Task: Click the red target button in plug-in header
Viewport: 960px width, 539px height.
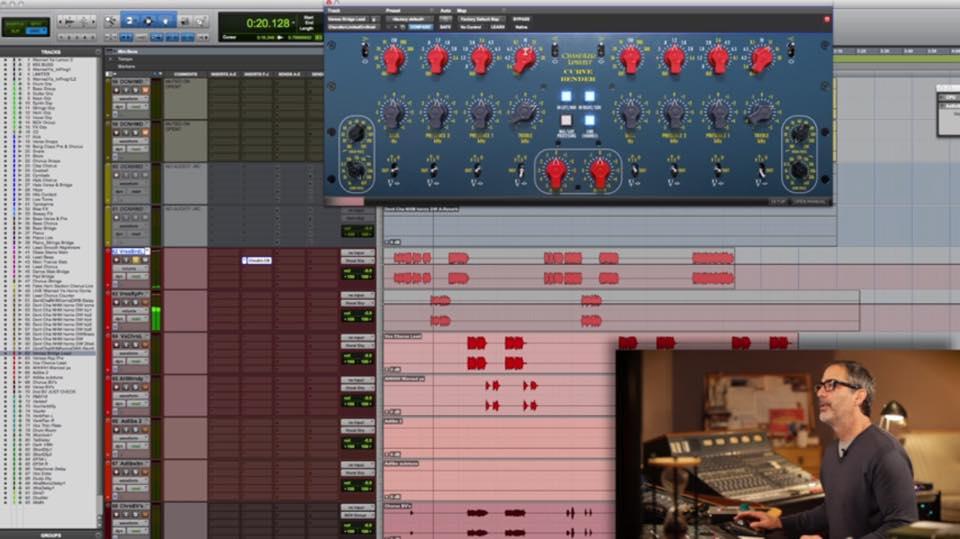Action: click(827, 19)
